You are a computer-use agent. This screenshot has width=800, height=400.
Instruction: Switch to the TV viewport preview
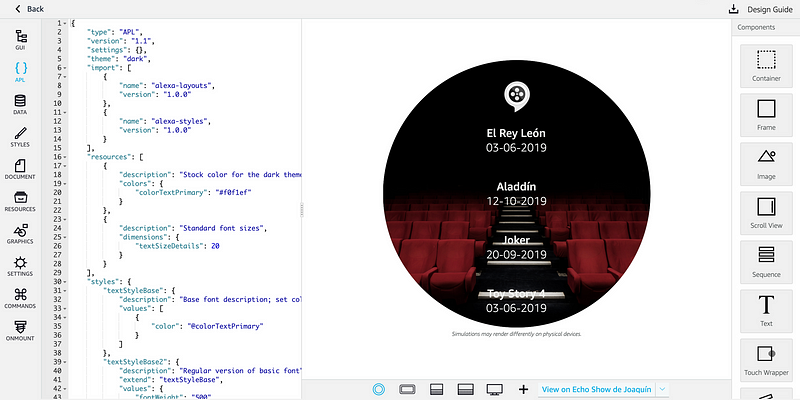click(494, 389)
